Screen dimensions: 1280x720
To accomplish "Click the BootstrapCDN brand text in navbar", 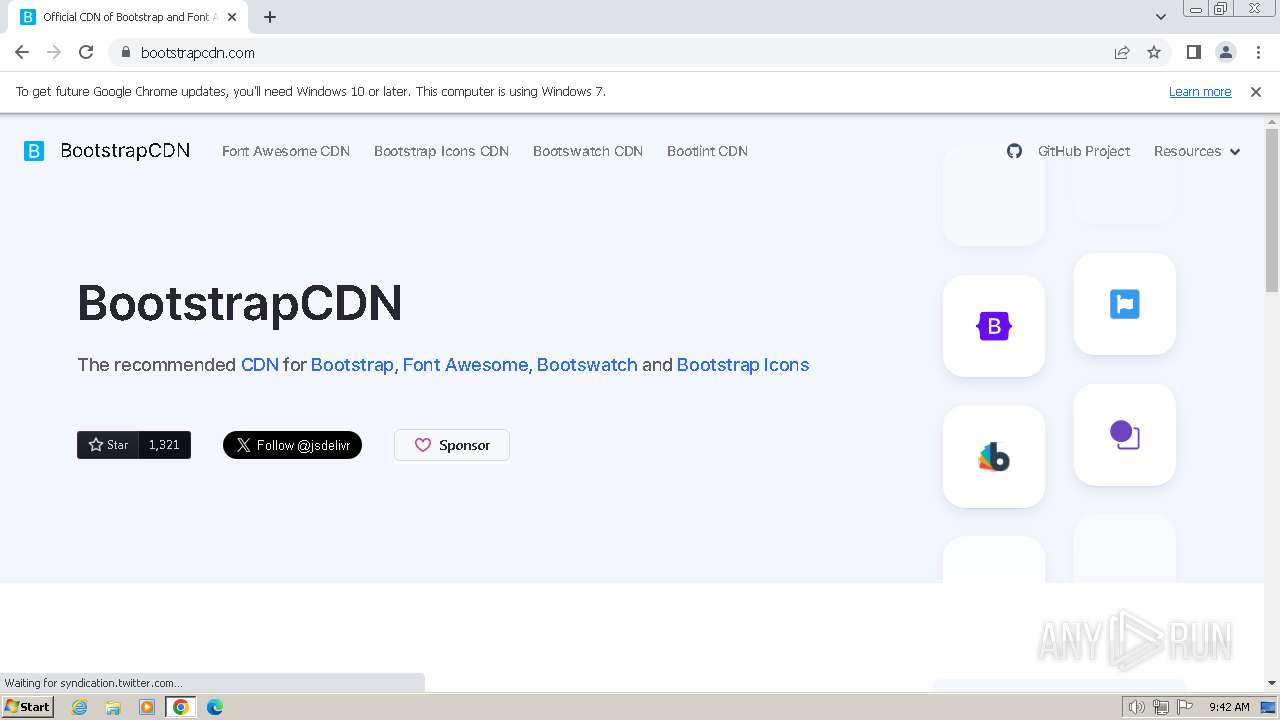I will (x=125, y=151).
